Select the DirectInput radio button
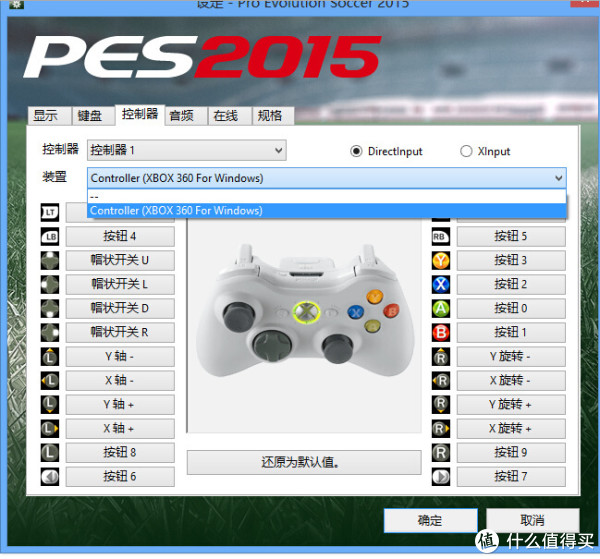Screen dimensions: 600x559 (356, 152)
